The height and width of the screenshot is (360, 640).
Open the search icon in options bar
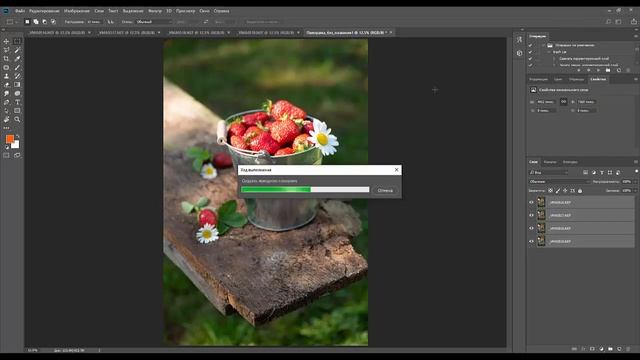609,22
